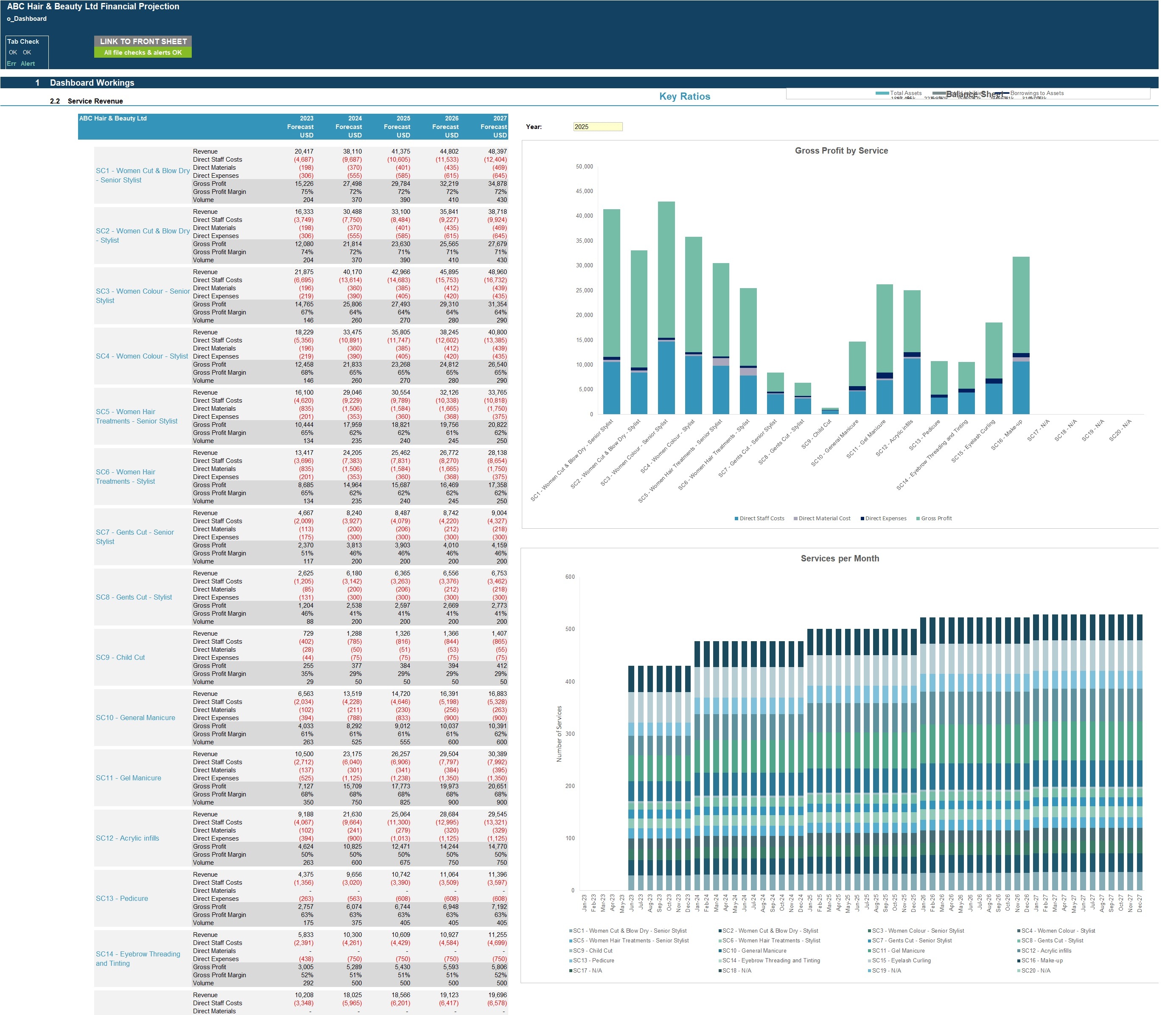Image resolution: width=1176 pixels, height=1015 pixels.
Task: Click the Gross Profit by Service chart title
Action: click(841, 151)
